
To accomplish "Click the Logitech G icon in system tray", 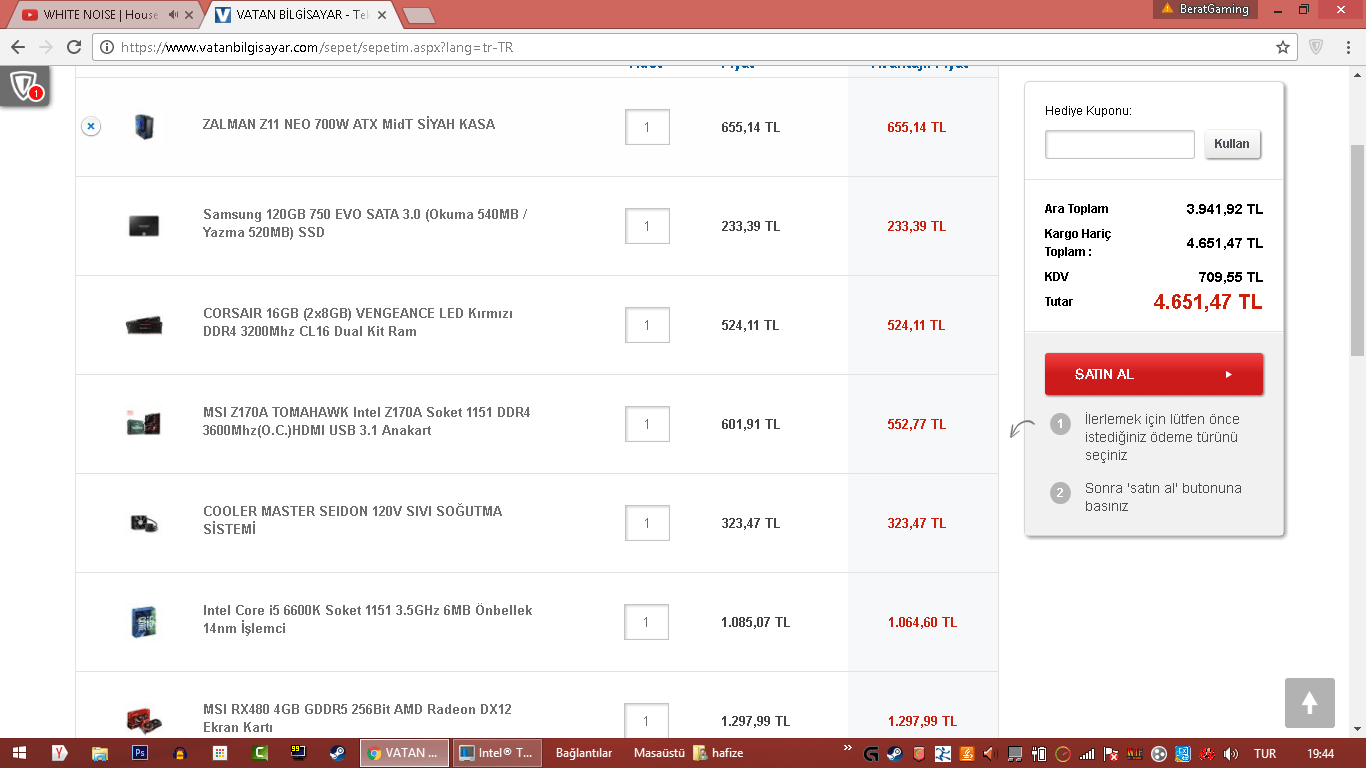I will click(x=871, y=754).
